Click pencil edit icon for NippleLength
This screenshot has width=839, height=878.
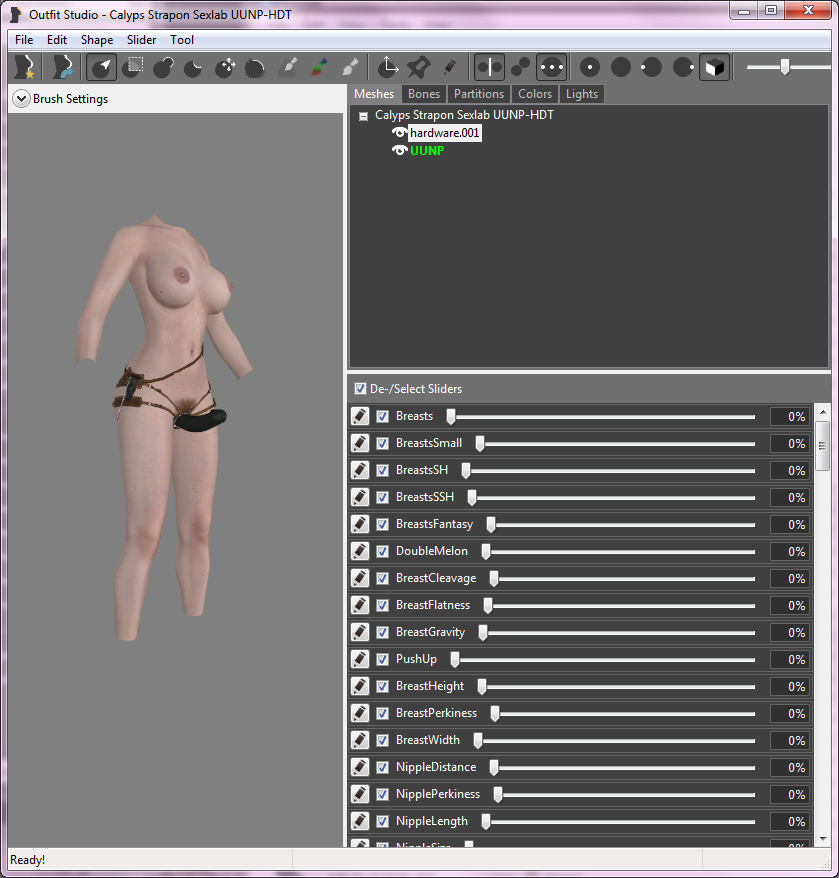(360, 821)
